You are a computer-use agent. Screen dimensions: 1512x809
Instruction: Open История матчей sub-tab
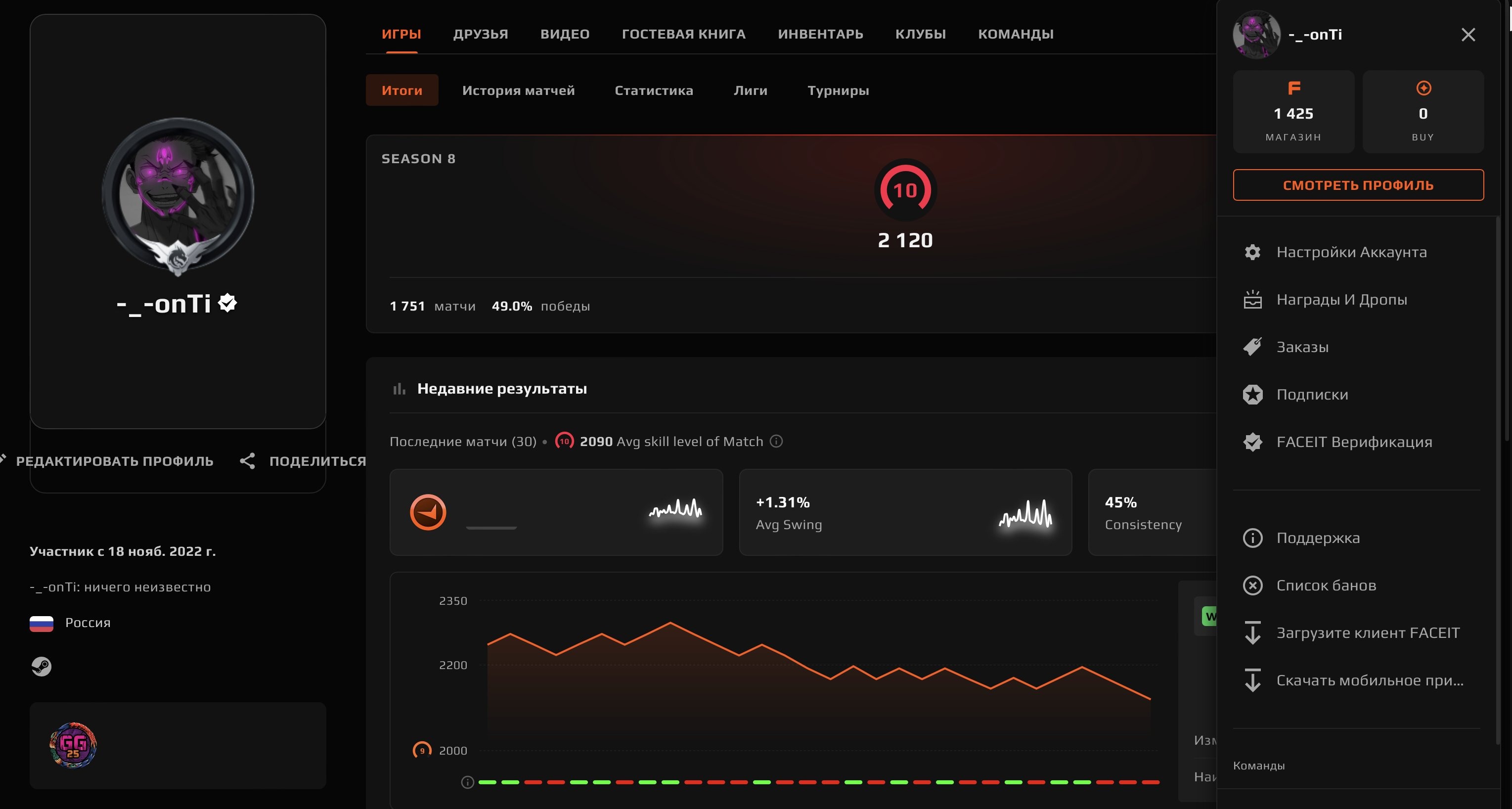518,90
